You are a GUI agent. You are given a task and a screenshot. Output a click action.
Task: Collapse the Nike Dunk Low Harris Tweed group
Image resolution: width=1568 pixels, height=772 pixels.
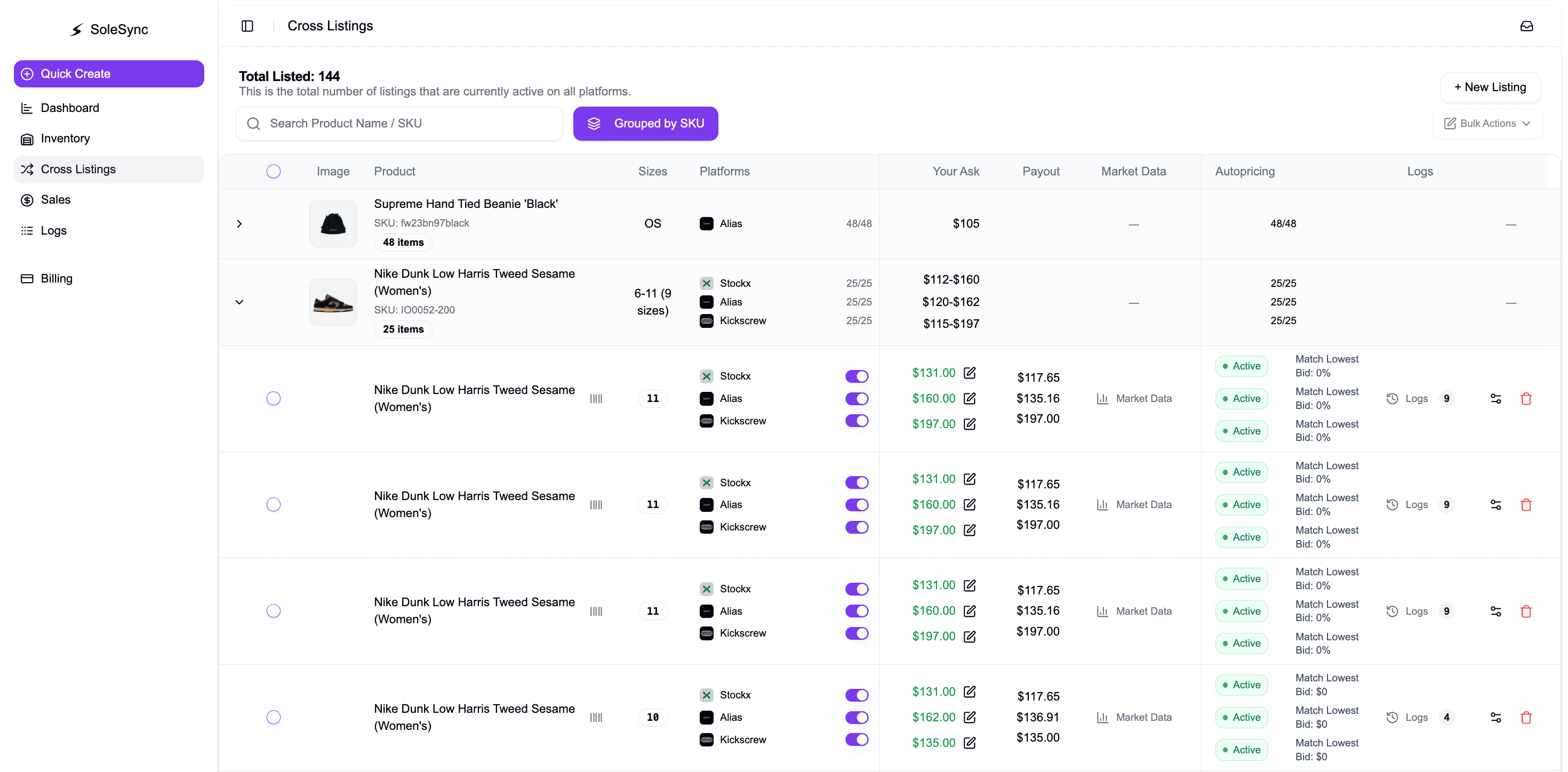pos(239,302)
